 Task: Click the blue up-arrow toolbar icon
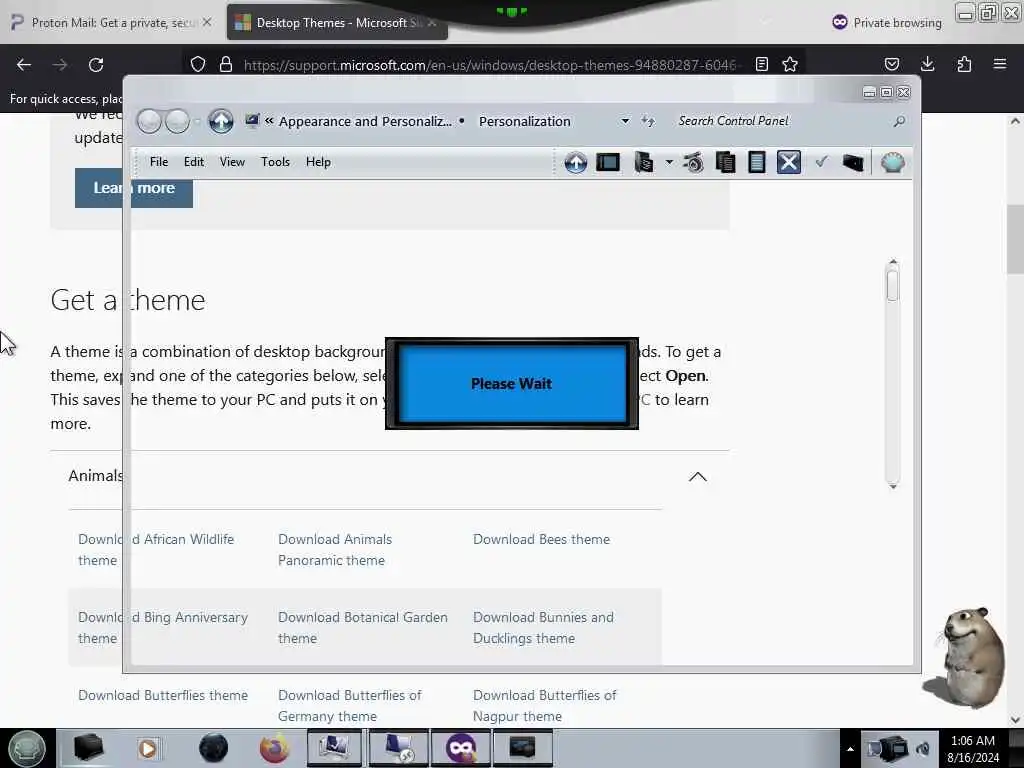coord(575,162)
